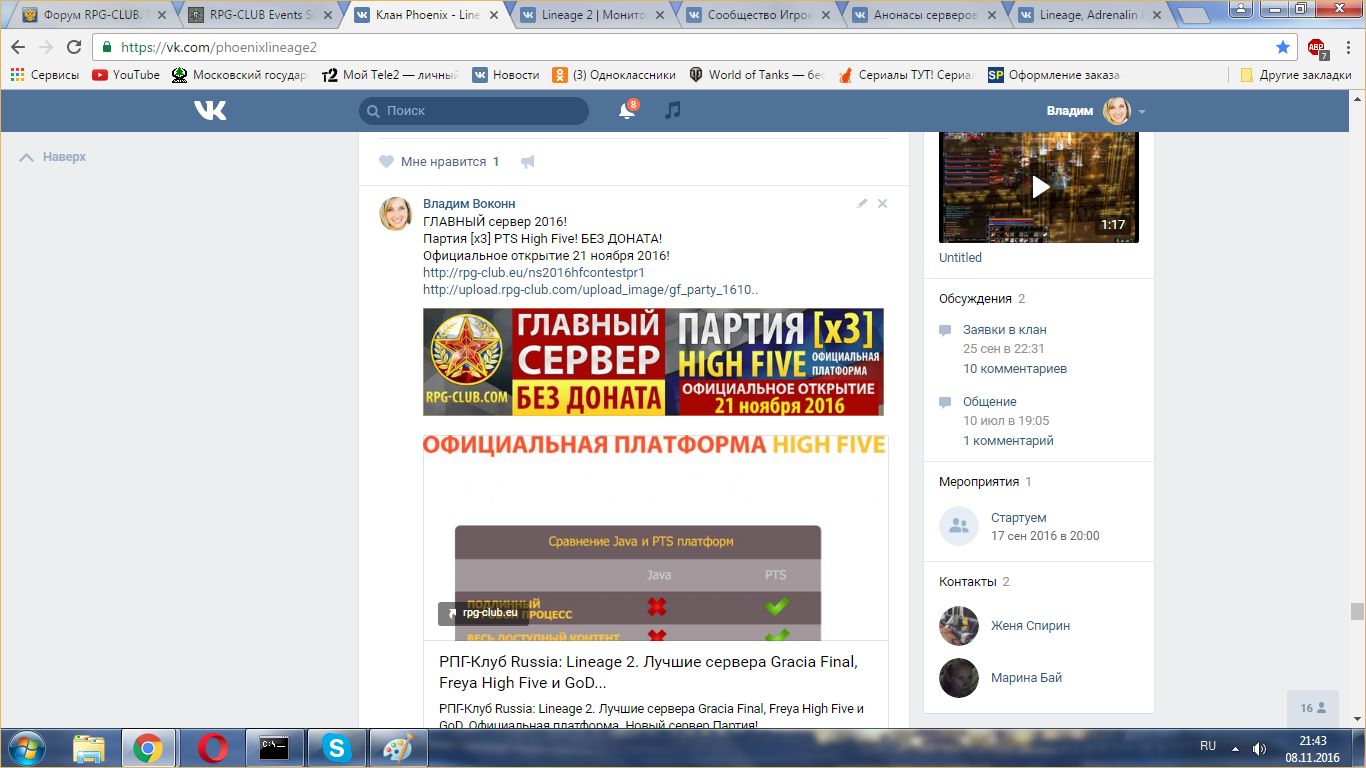This screenshot has height=768, width=1366.
Task: Open the РПГ-Клуб Russia link title
Action: (648, 672)
